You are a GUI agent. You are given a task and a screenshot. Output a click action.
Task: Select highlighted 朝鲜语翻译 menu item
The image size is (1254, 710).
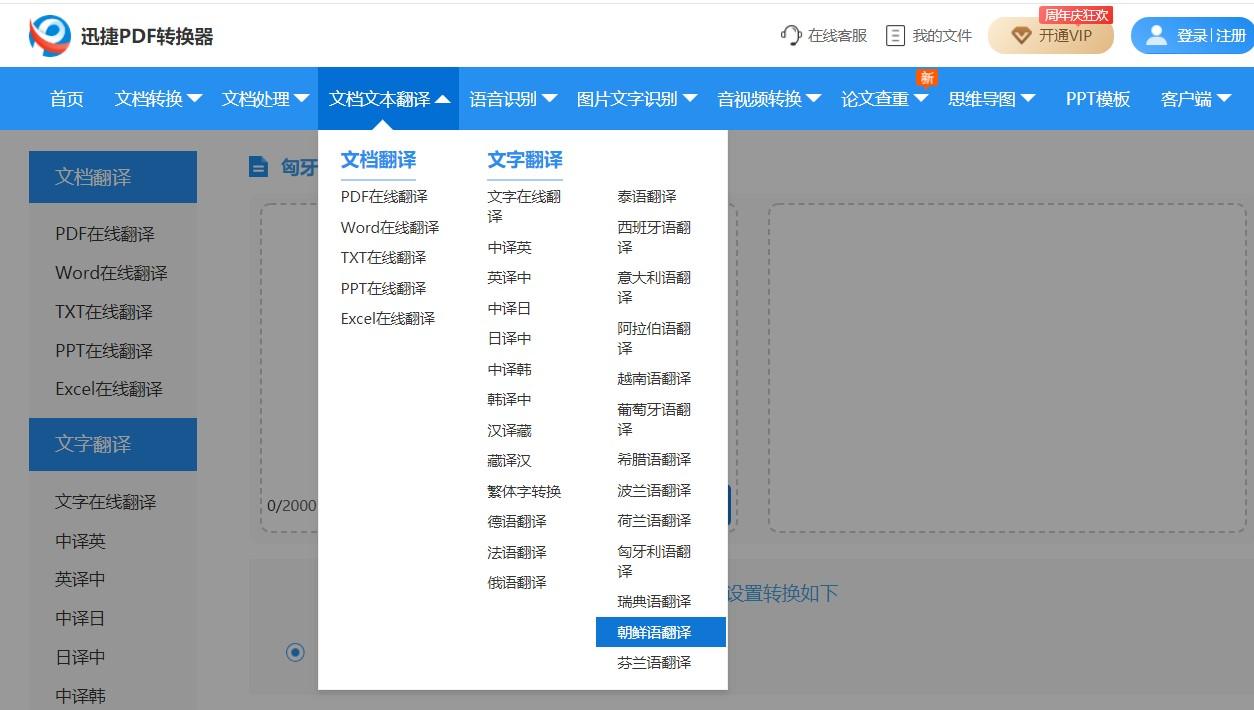[x=661, y=632]
